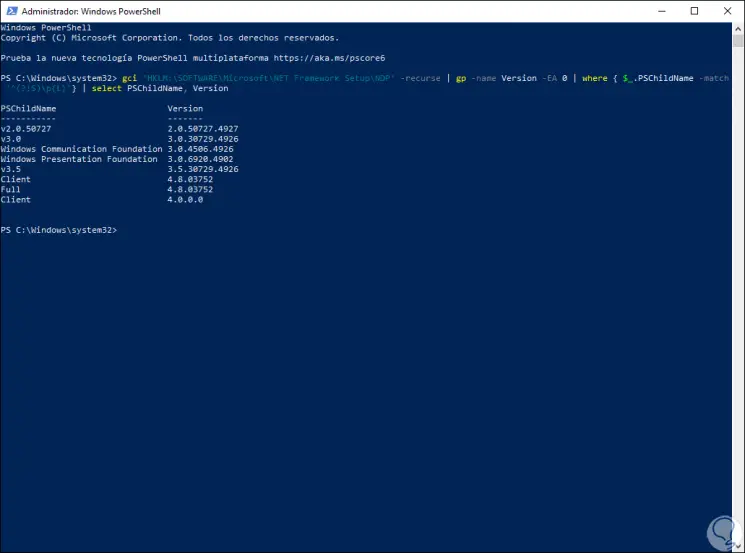Click the 'Full' row name
The image size is (745, 553).
[x=10, y=189]
